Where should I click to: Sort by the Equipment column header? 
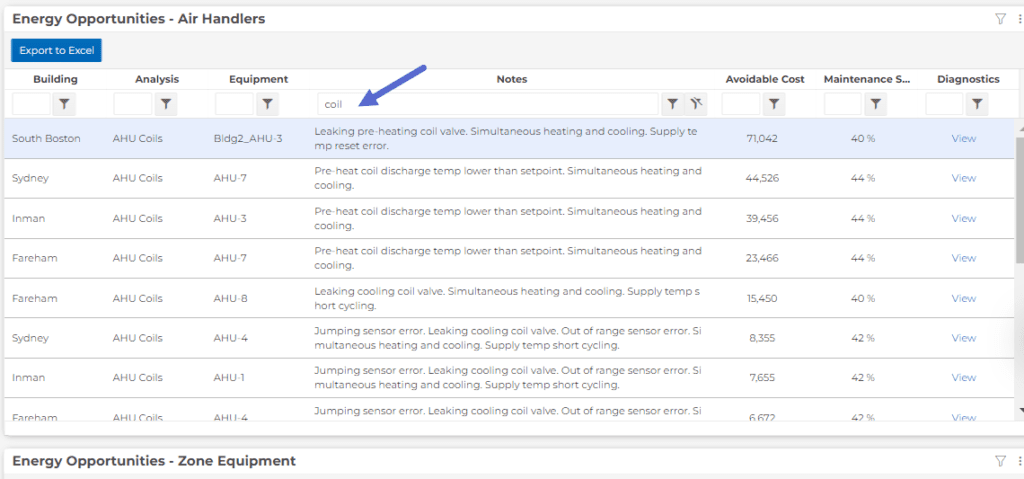pos(259,79)
